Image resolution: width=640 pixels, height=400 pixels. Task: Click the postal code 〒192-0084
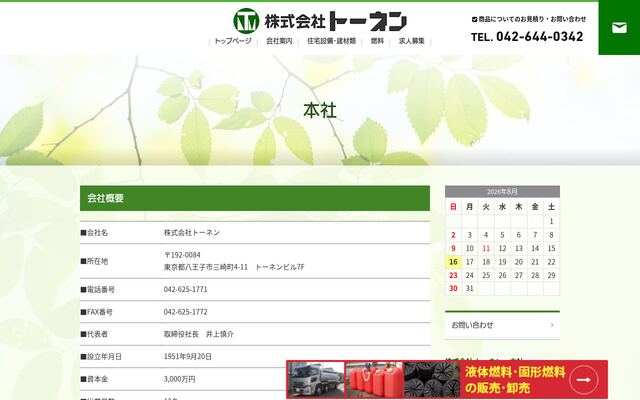182,255
